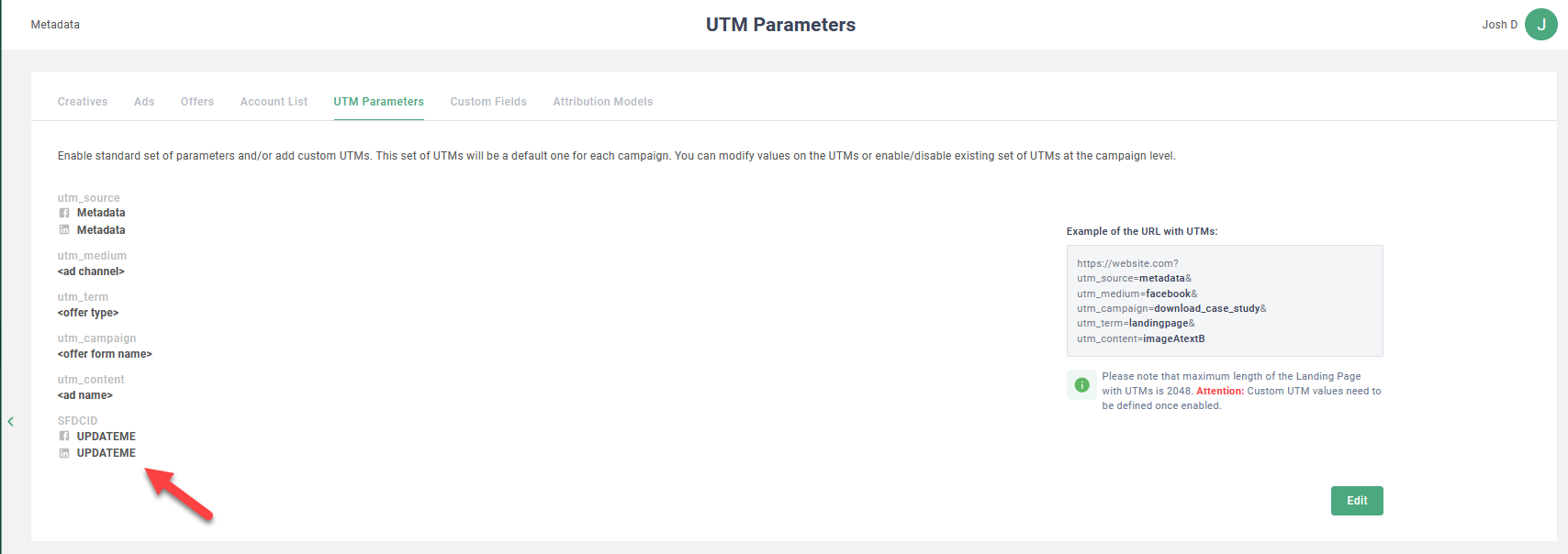Viewport: 1568px width, 554px height.
Task: Click the Facebook icon under SFDCID
Action: point(64,437)
